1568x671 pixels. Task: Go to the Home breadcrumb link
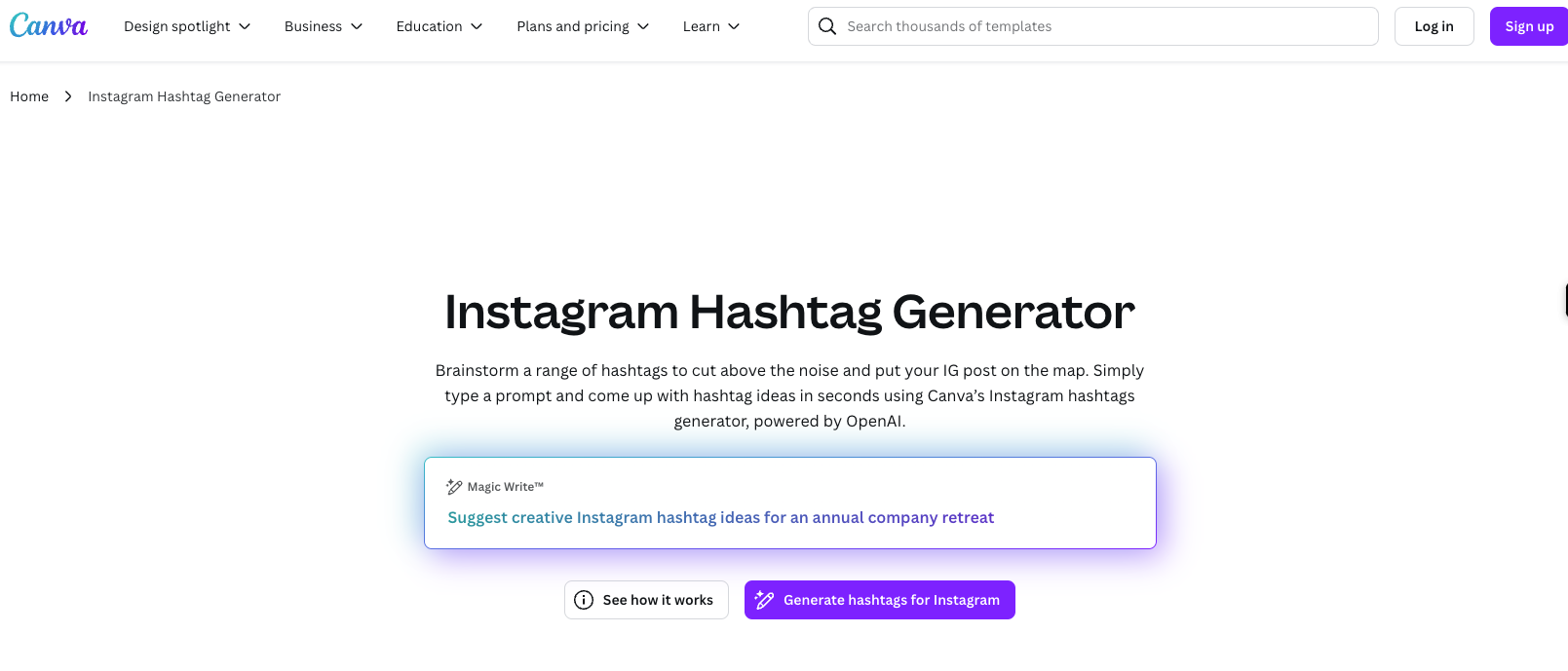[x=29, y=96]
